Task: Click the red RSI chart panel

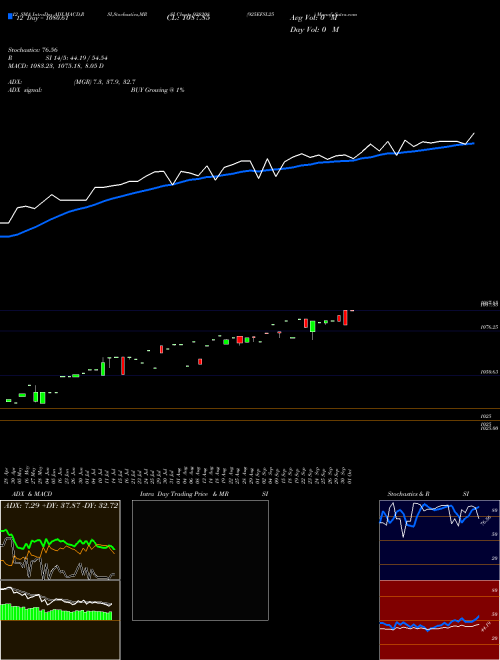Action: (439, 620)
